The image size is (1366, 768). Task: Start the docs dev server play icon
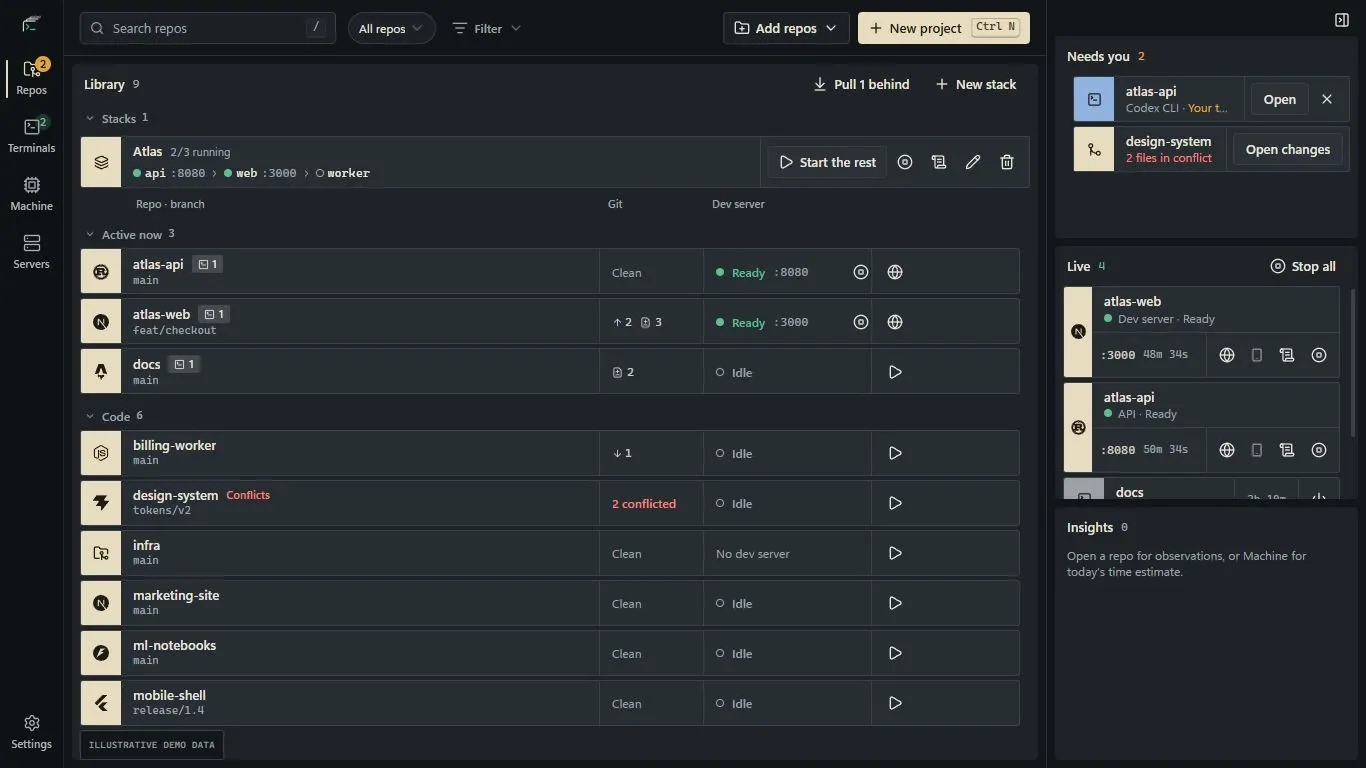pos(895,372)
